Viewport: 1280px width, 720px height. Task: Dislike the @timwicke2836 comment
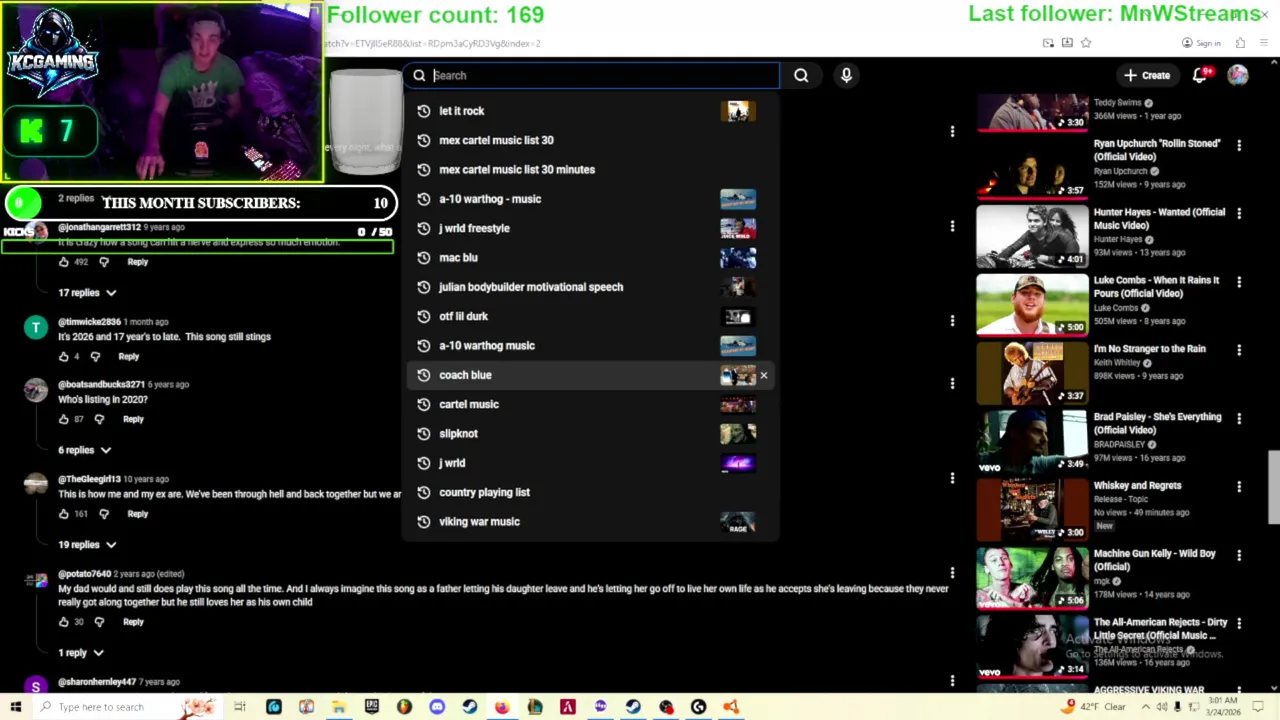(95, 356)
